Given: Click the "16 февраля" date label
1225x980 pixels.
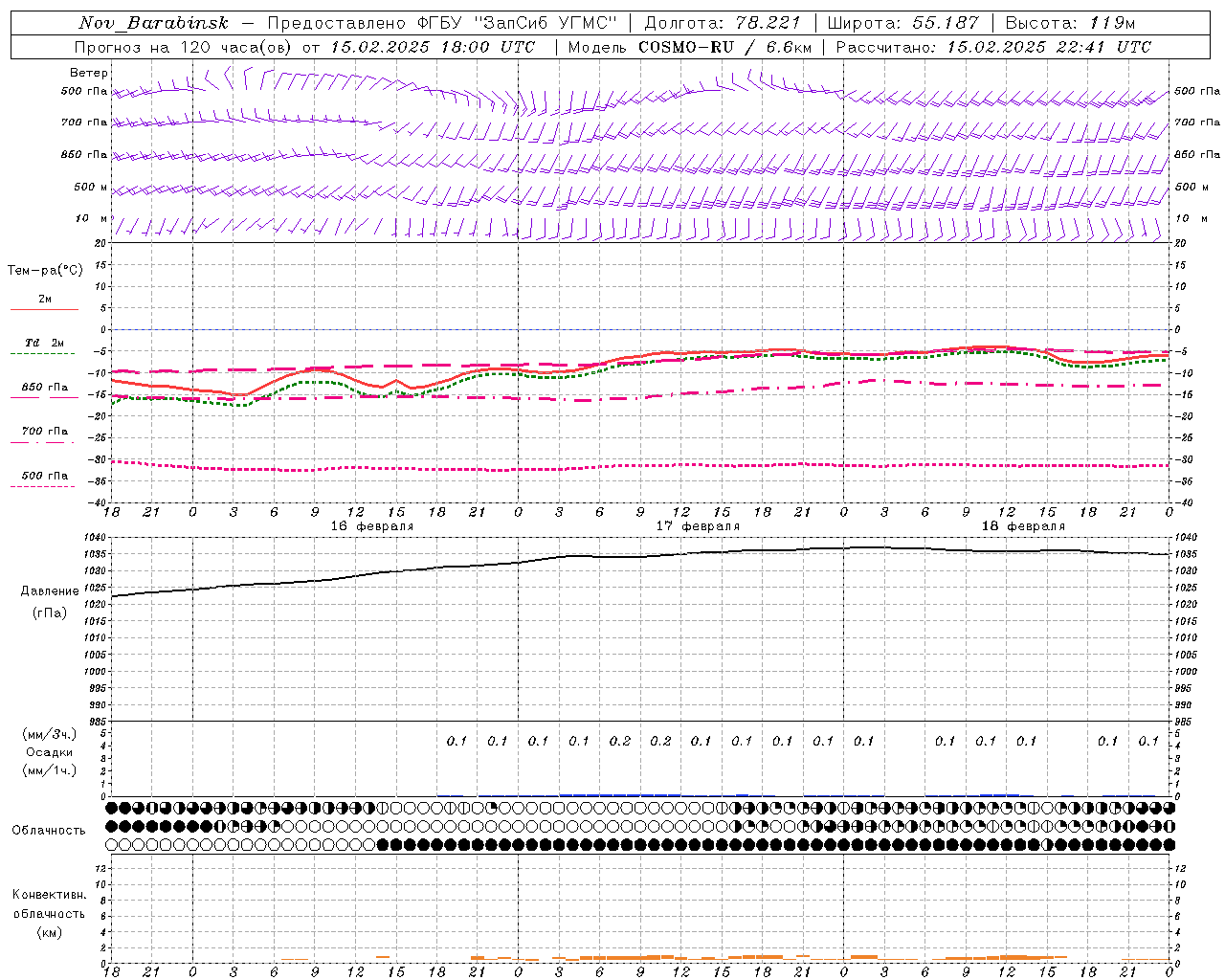Looking at the screenshot, I should point(372,526).
